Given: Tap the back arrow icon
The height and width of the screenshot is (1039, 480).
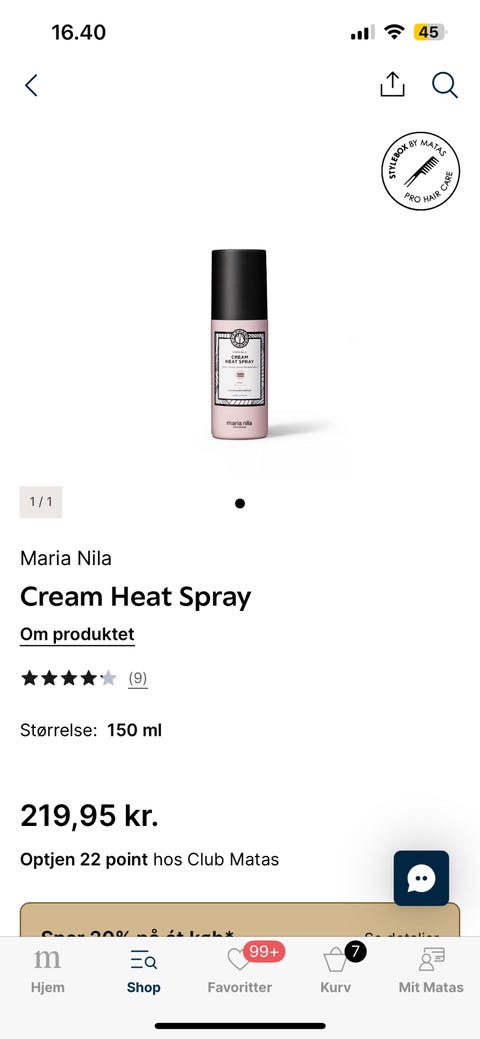Looking at the screenshot, I should coord(30,85).
